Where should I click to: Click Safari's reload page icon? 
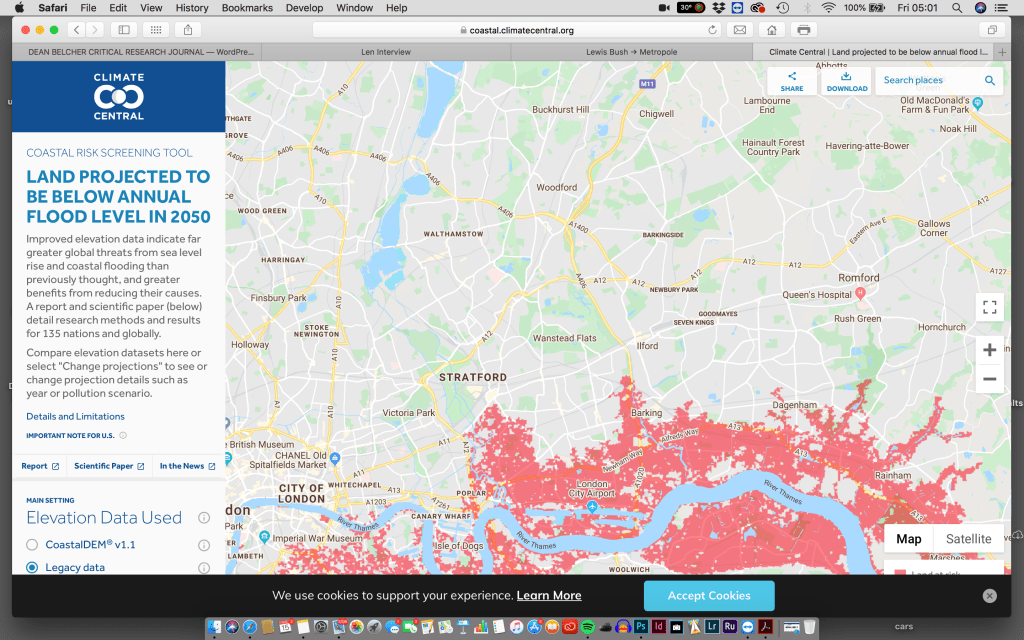712,30
